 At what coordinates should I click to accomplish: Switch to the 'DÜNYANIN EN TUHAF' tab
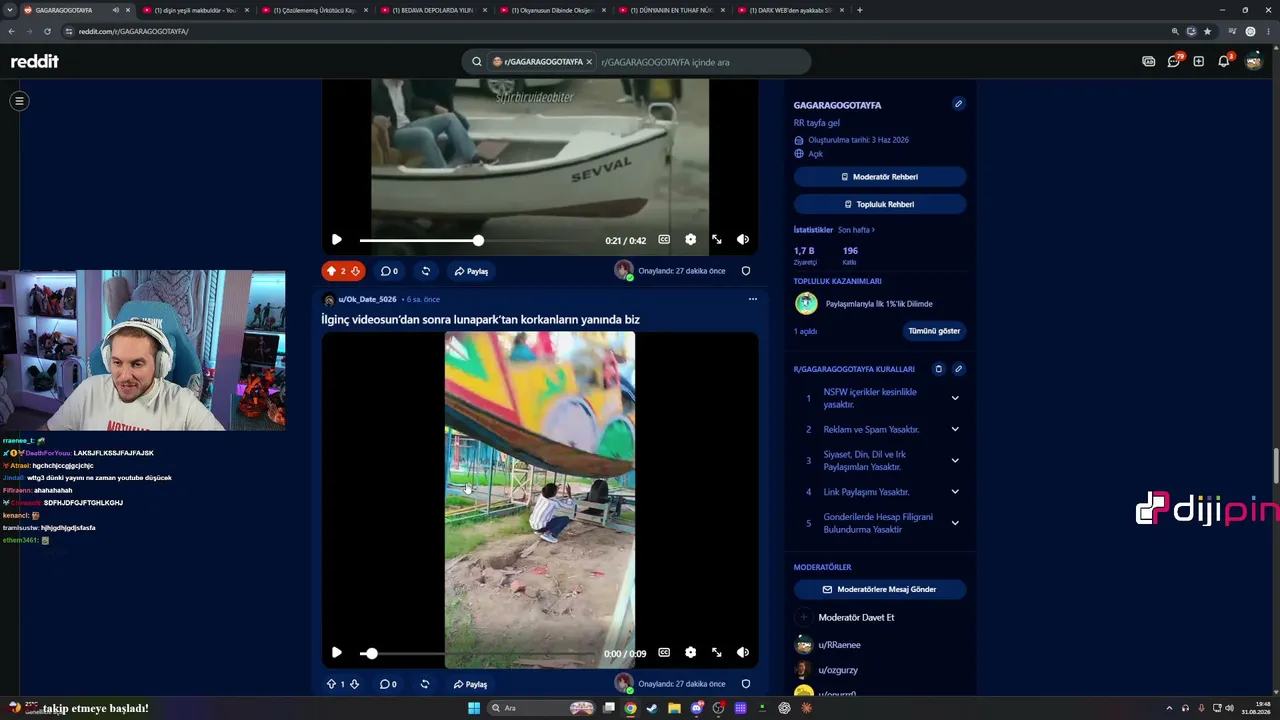click(670, 10)
